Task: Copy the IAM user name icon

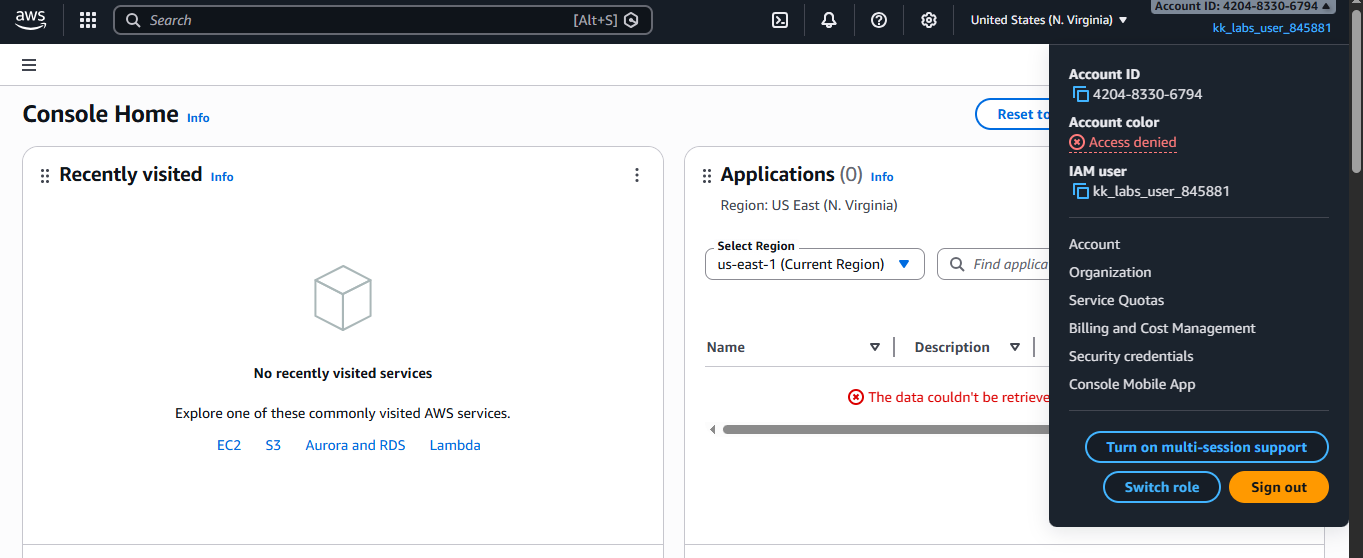Action: point(1080,191)
